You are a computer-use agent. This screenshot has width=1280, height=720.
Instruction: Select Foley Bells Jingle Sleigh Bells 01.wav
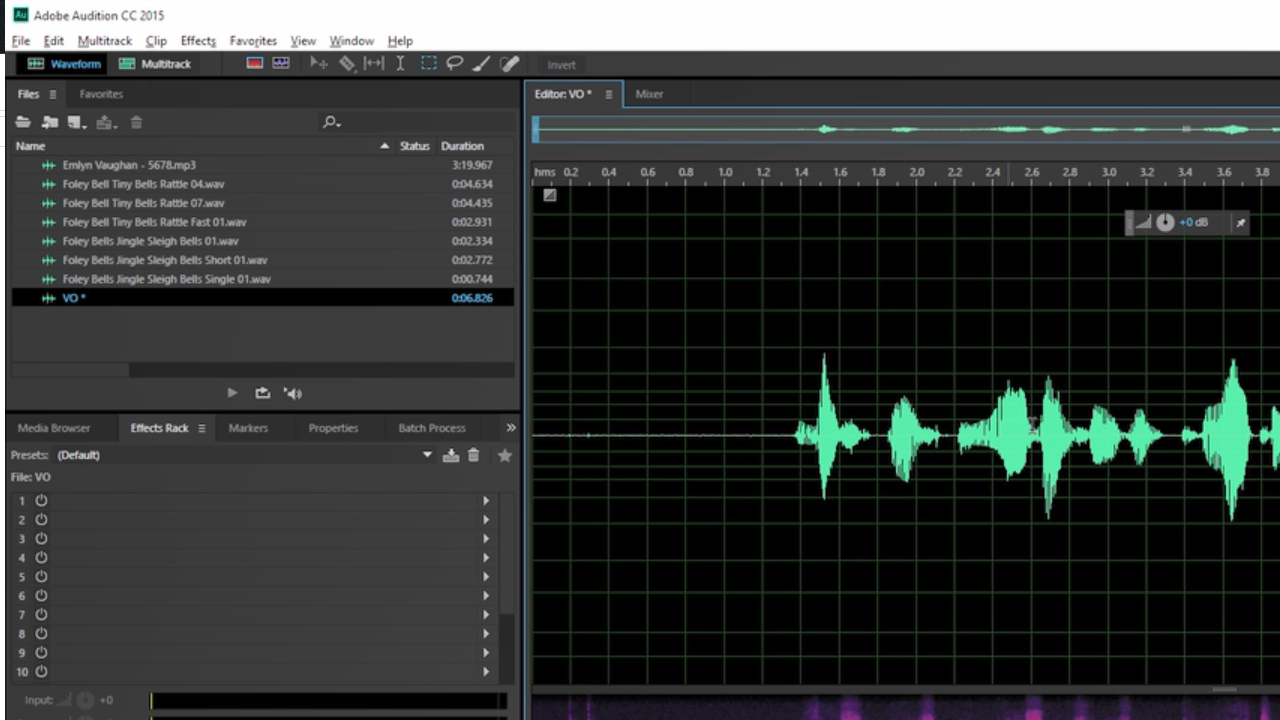pos(150,241)
